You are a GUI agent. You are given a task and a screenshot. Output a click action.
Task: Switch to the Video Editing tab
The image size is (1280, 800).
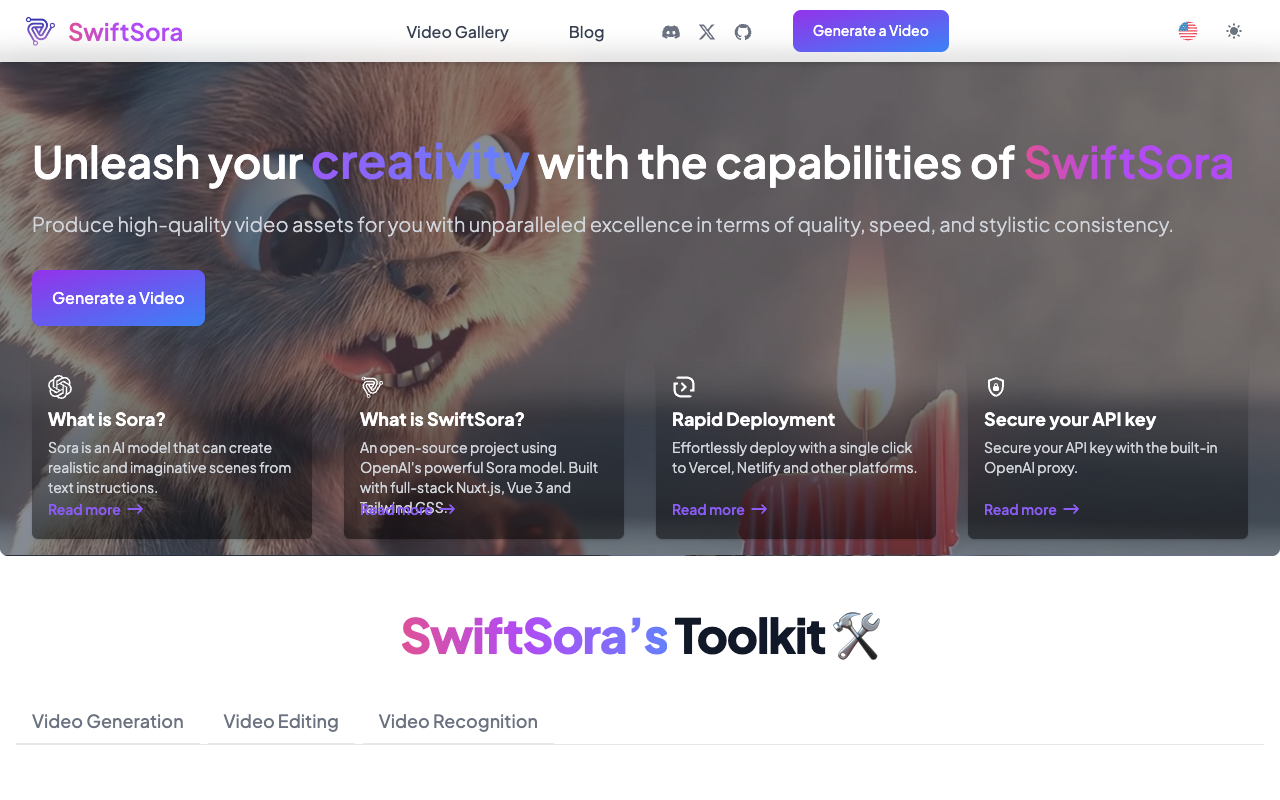pos(281,721)
